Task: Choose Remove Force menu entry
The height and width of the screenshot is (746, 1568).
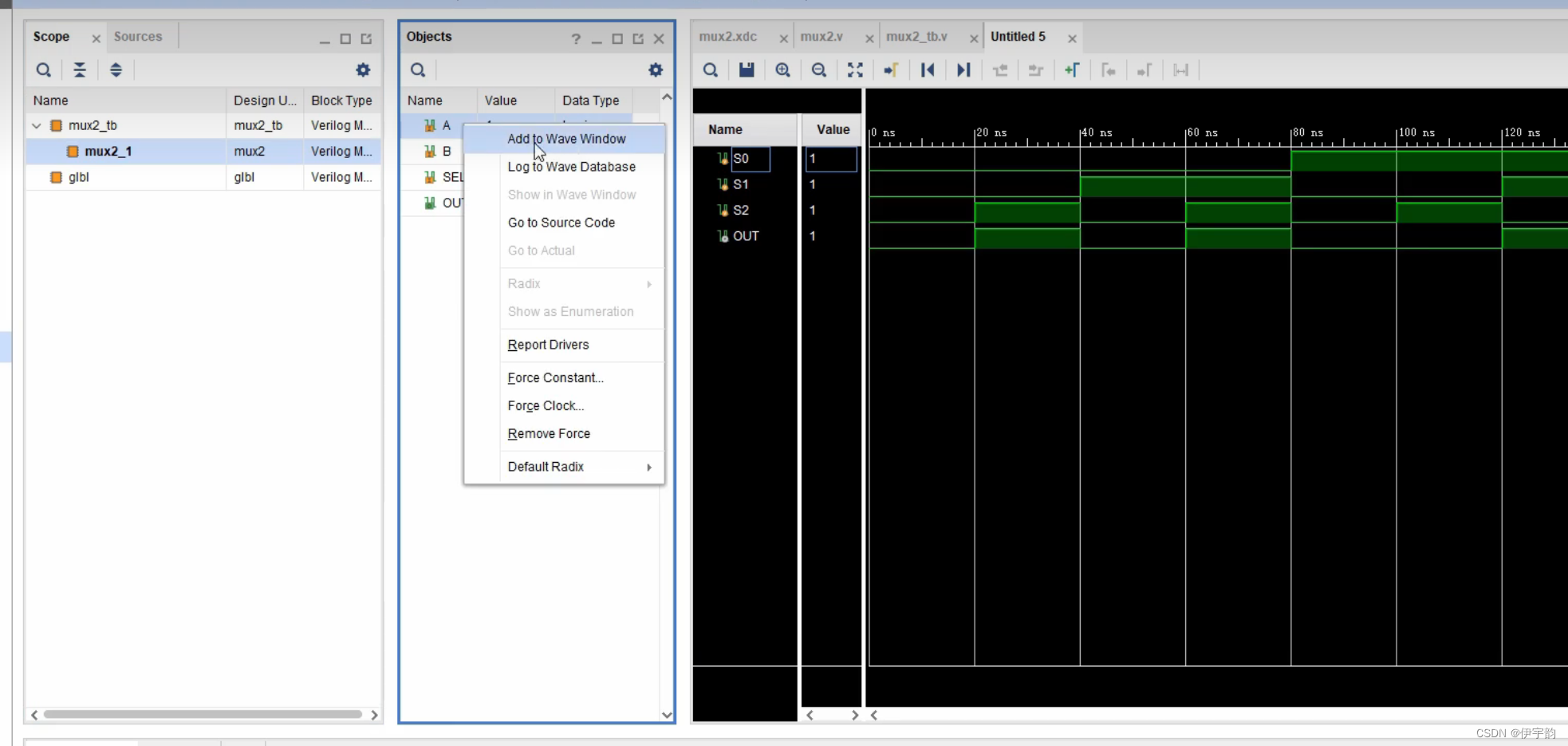Action: [564, 434]
